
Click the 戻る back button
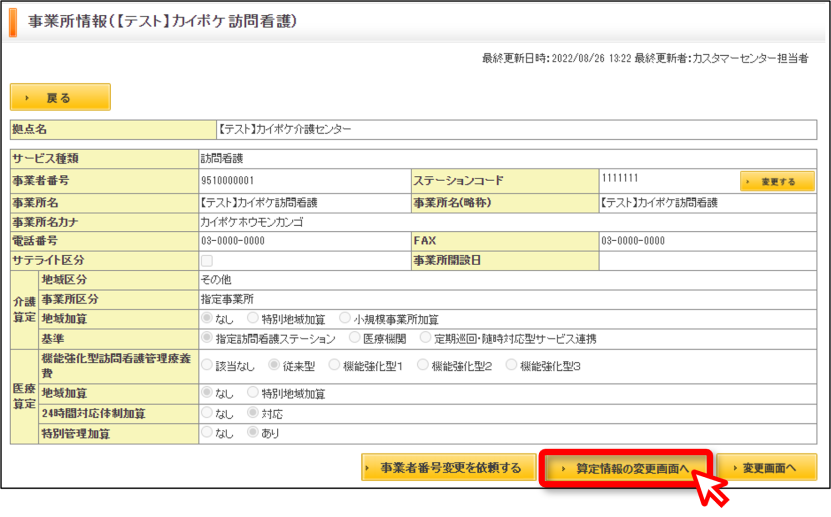point(60,97)
